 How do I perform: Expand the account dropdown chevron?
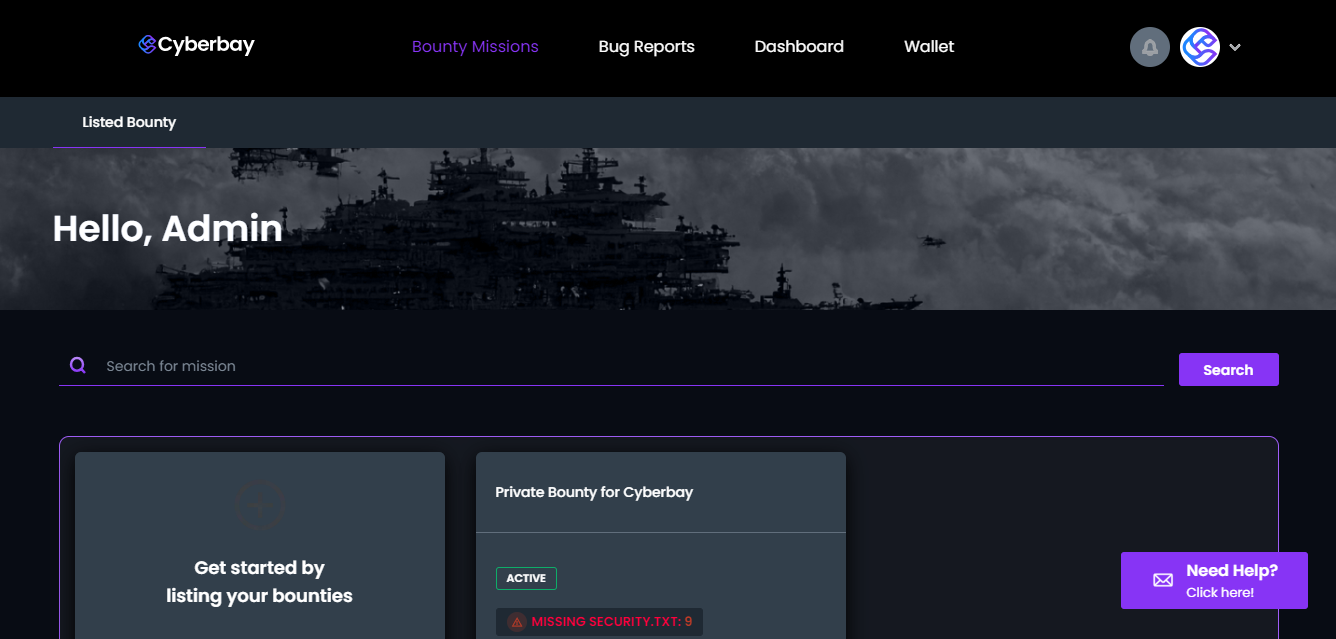[x=1235, y=47]
